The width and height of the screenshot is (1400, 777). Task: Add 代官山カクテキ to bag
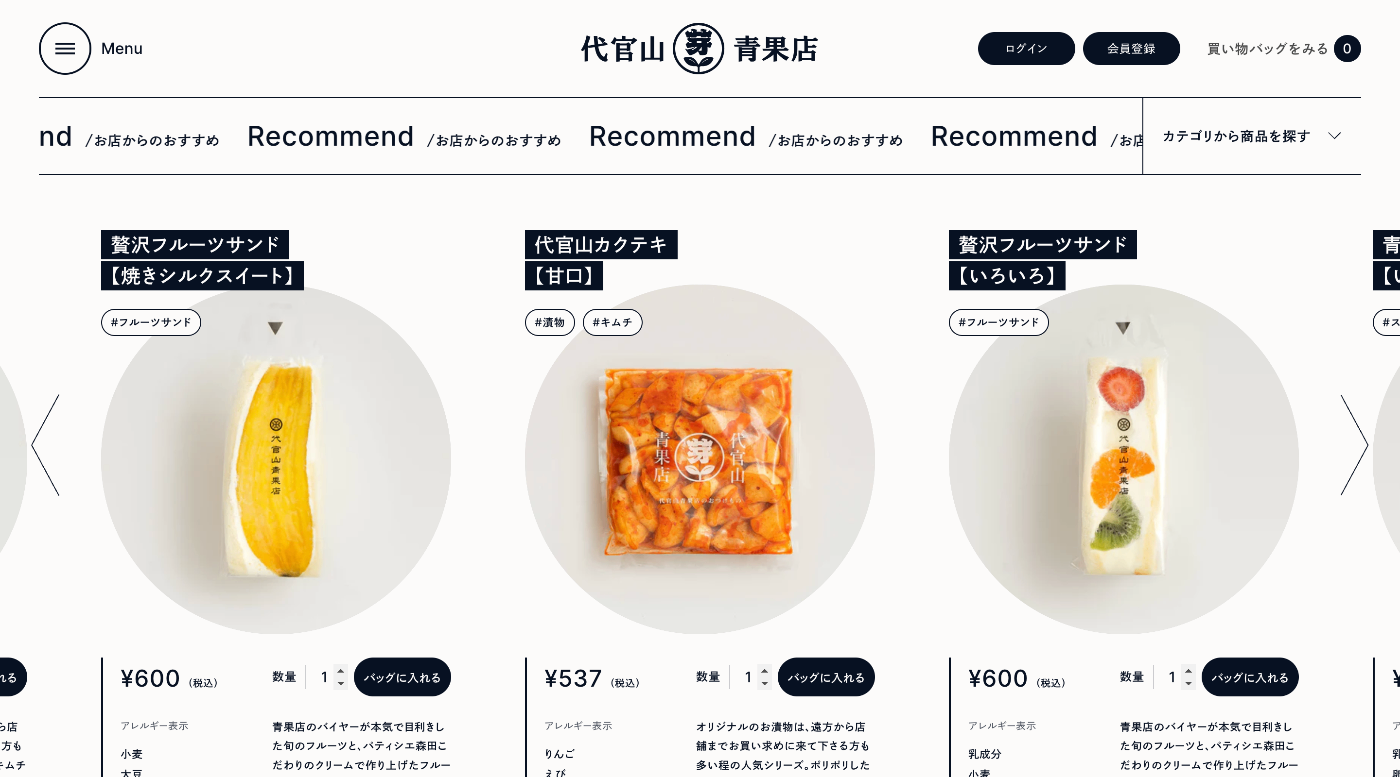[x=826, y=677]
